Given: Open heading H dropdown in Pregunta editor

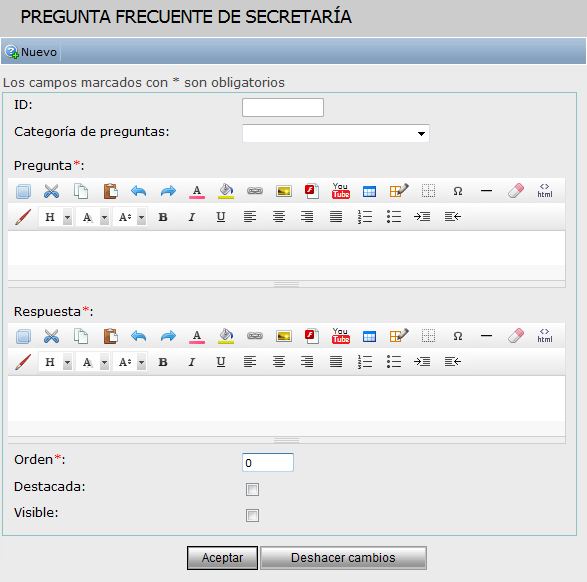Looking at the screenshot, I should (x=55, y=217).
